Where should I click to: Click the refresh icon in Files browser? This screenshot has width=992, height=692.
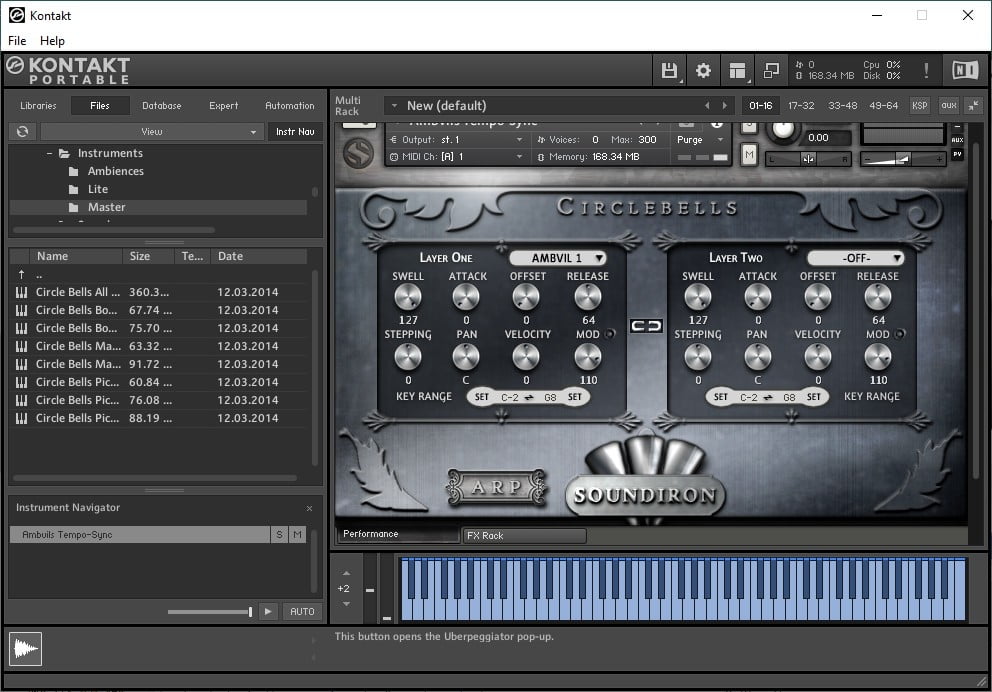click(23, 132)
